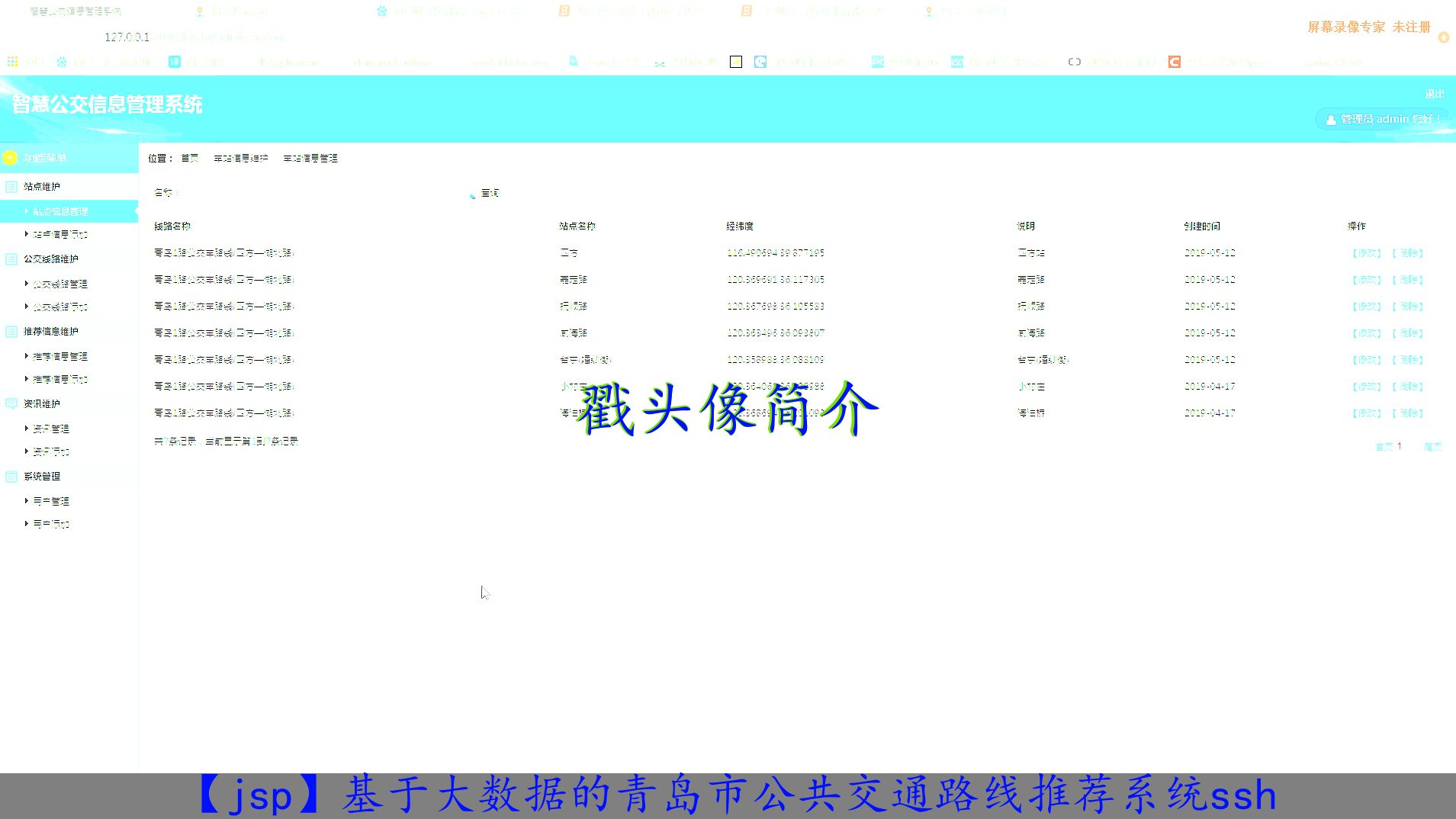Open the apps grid icon in bookmarks bar

coord(12,62)
